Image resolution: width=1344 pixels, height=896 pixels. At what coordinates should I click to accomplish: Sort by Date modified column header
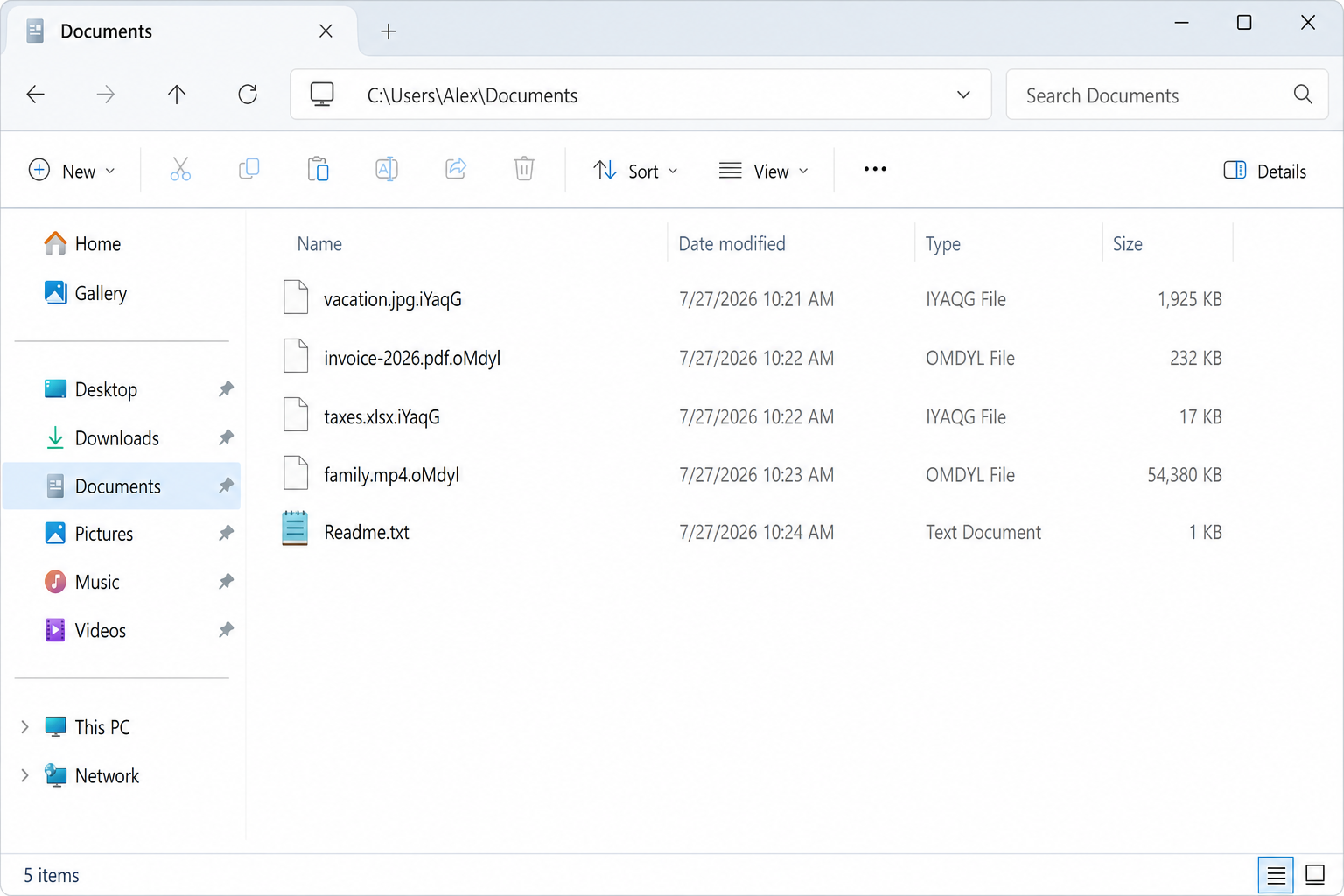click(x=731, y=244)
